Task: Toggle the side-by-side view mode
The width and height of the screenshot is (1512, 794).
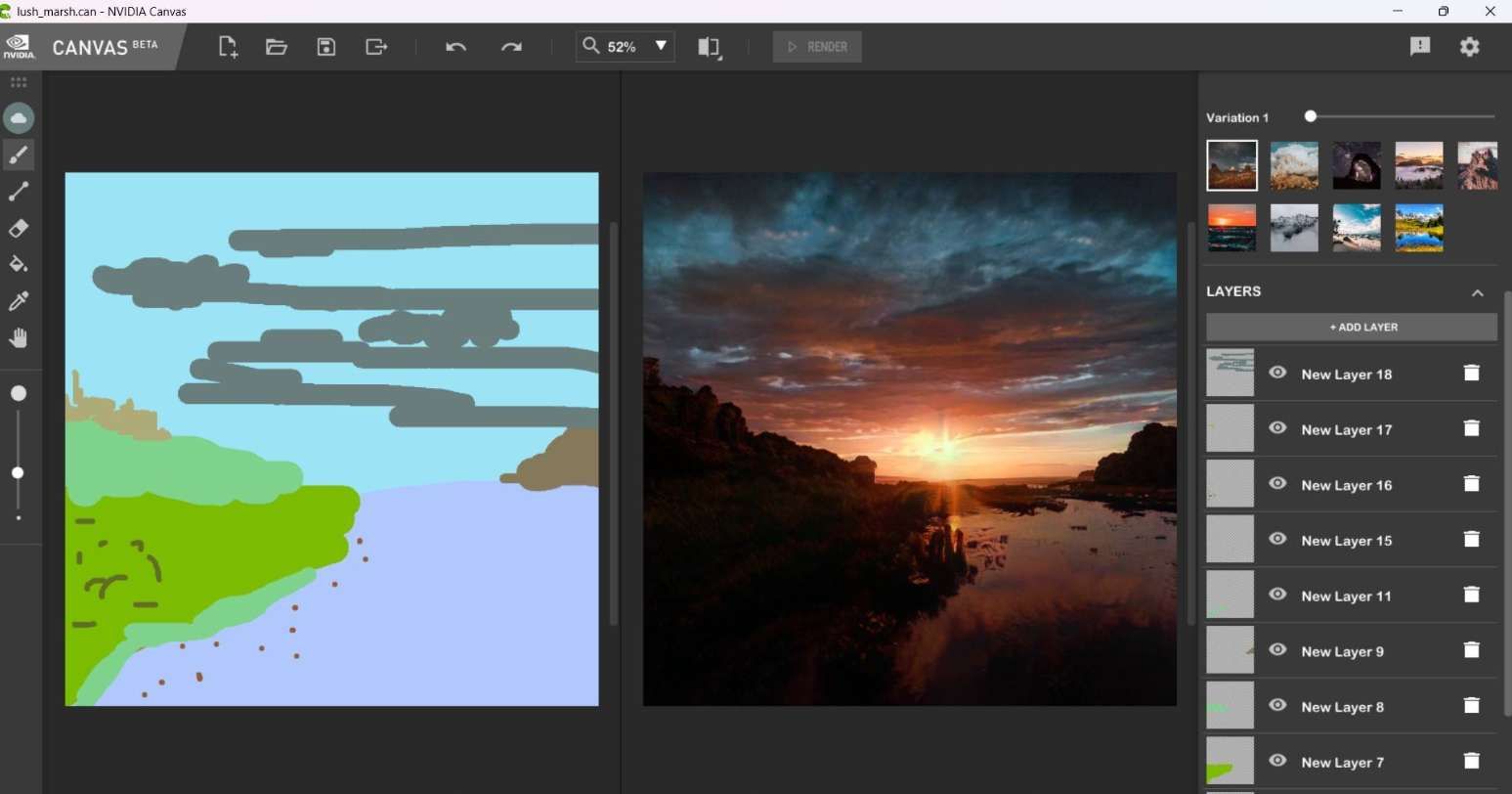Action: (709, 46)
